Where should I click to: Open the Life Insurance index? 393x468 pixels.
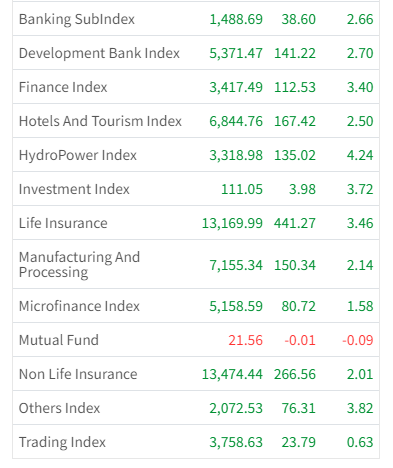63,223
